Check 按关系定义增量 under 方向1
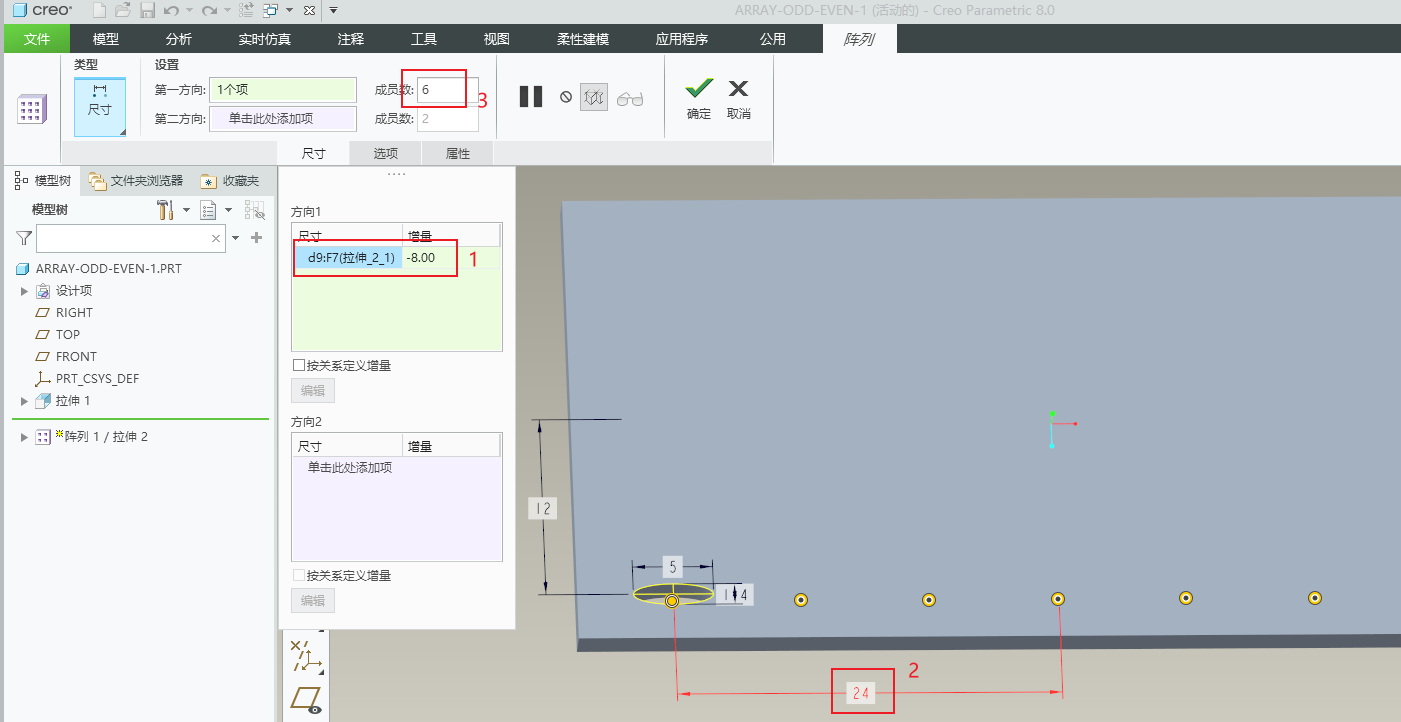The width and height of the screenshot is (1401, 722). (299, 366)
